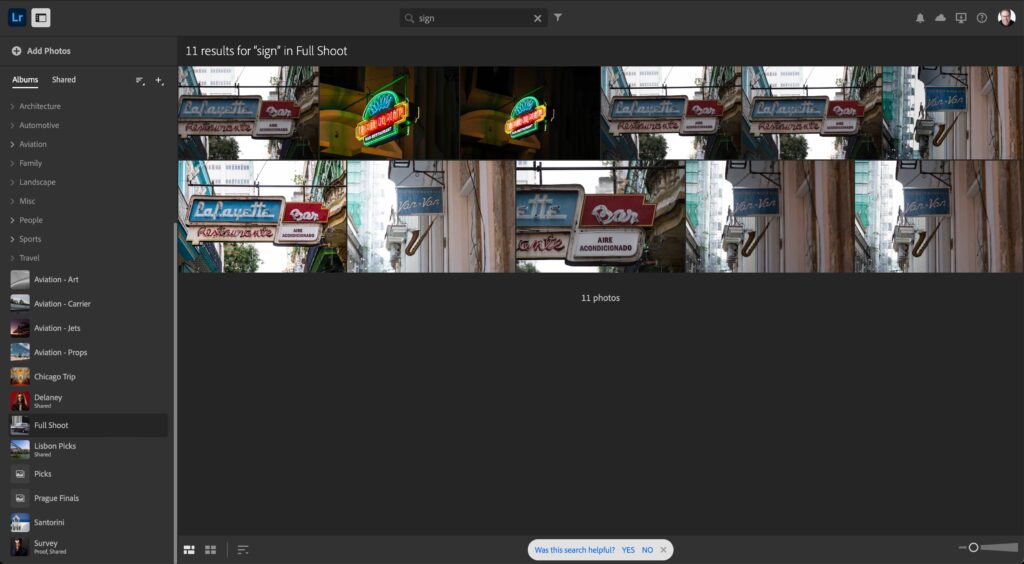Clear the "sign" search text

[537, 18]
